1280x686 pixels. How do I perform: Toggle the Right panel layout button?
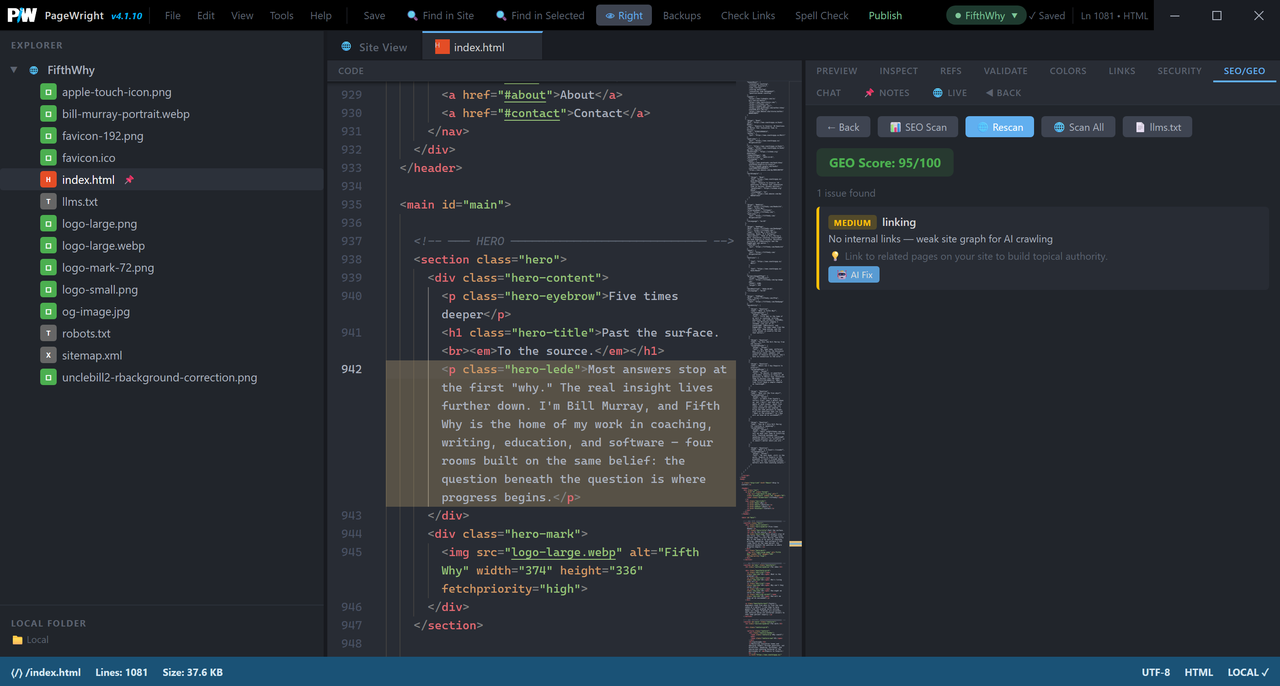tap(624, 15)
